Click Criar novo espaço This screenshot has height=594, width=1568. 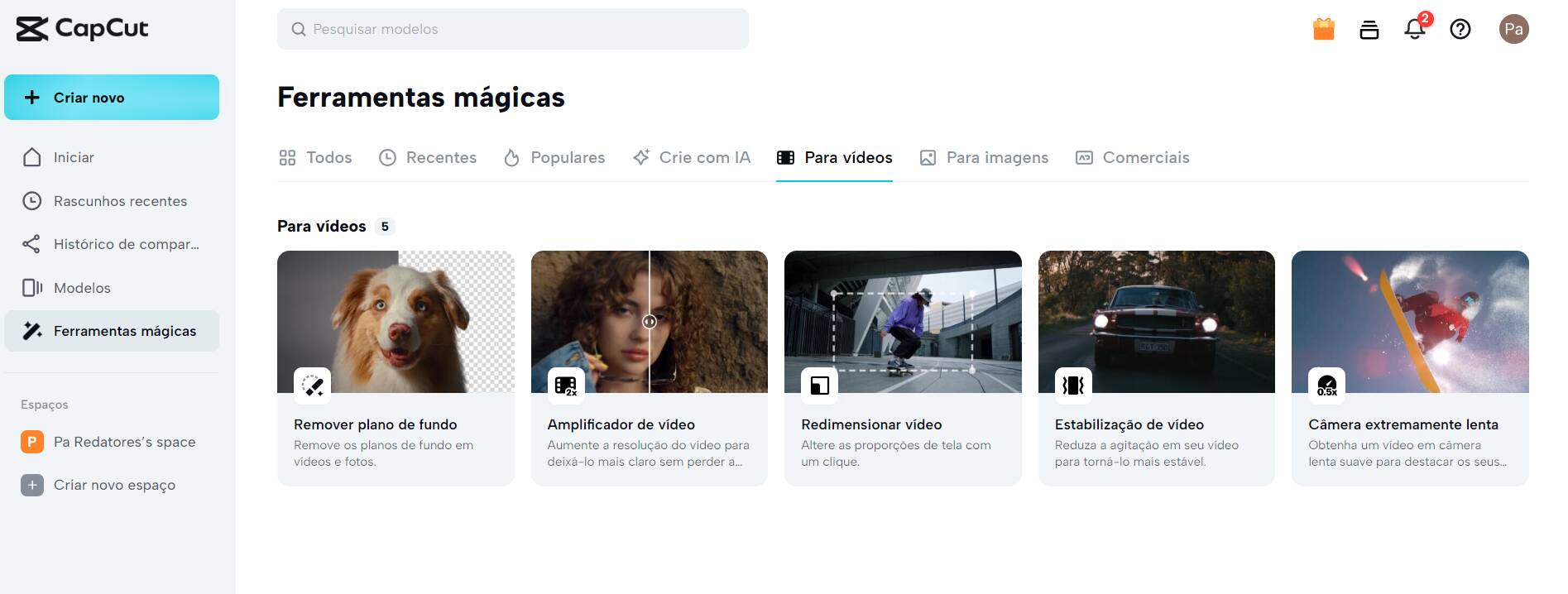[x=112, y=485]
